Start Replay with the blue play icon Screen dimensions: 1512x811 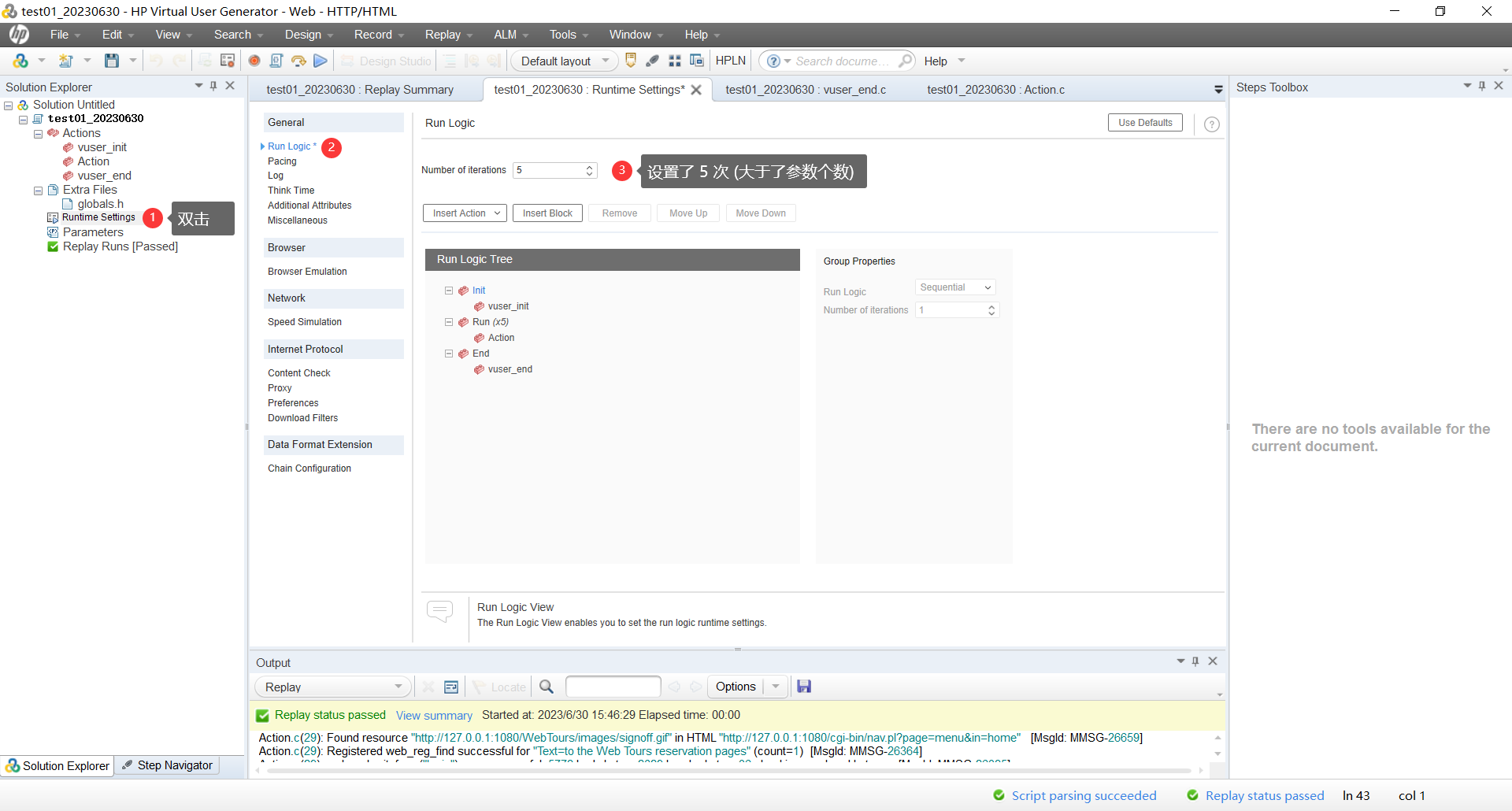click(321, 61)
